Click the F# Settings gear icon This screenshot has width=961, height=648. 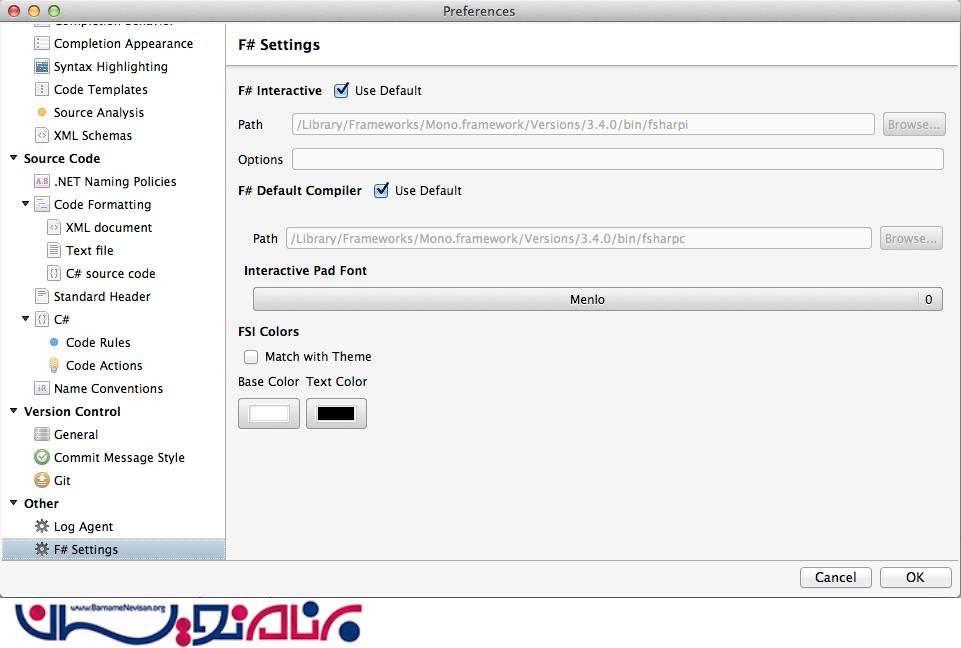[x=42, y=549]
